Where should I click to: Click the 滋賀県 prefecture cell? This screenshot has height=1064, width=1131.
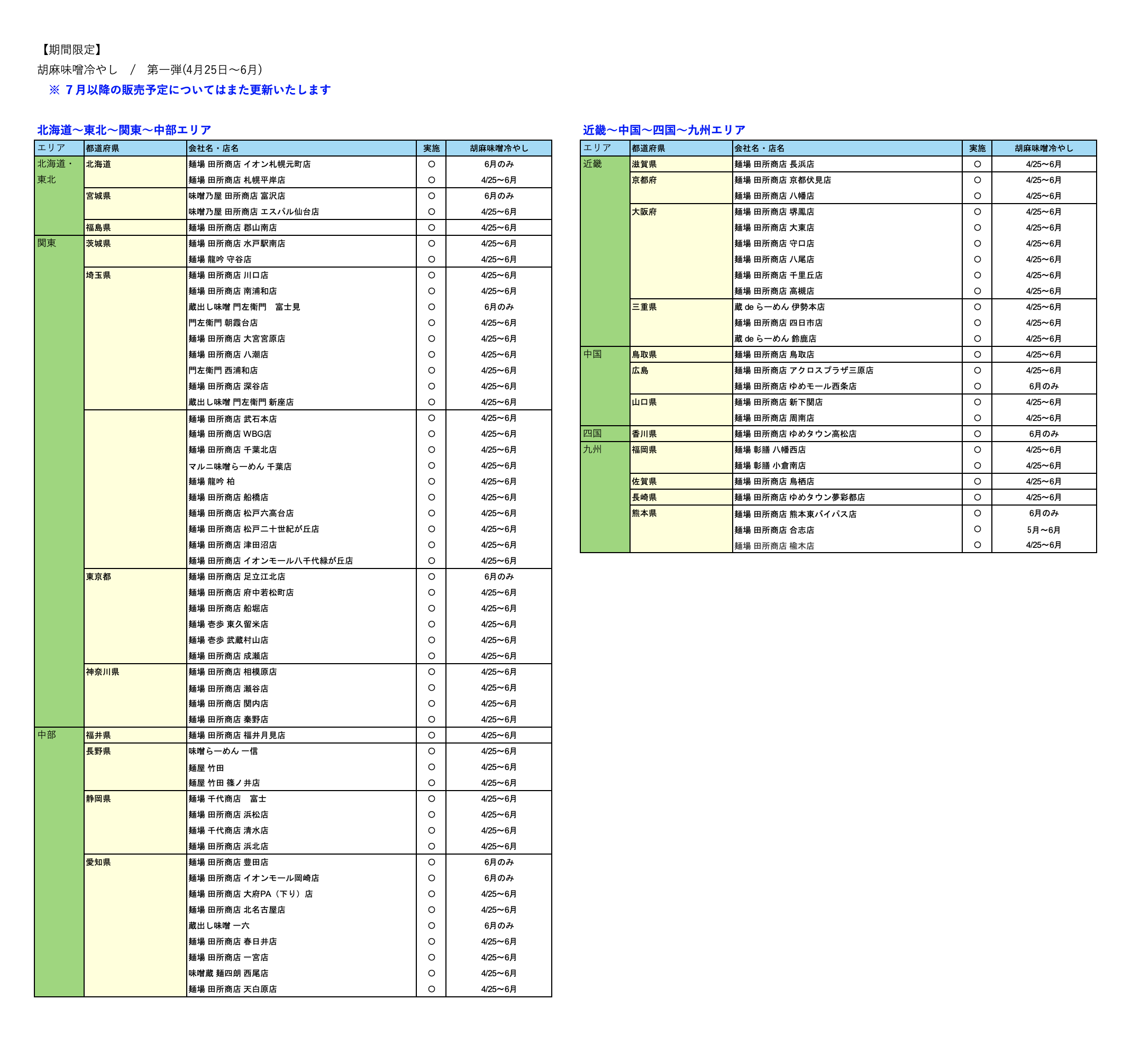point(681,164)
